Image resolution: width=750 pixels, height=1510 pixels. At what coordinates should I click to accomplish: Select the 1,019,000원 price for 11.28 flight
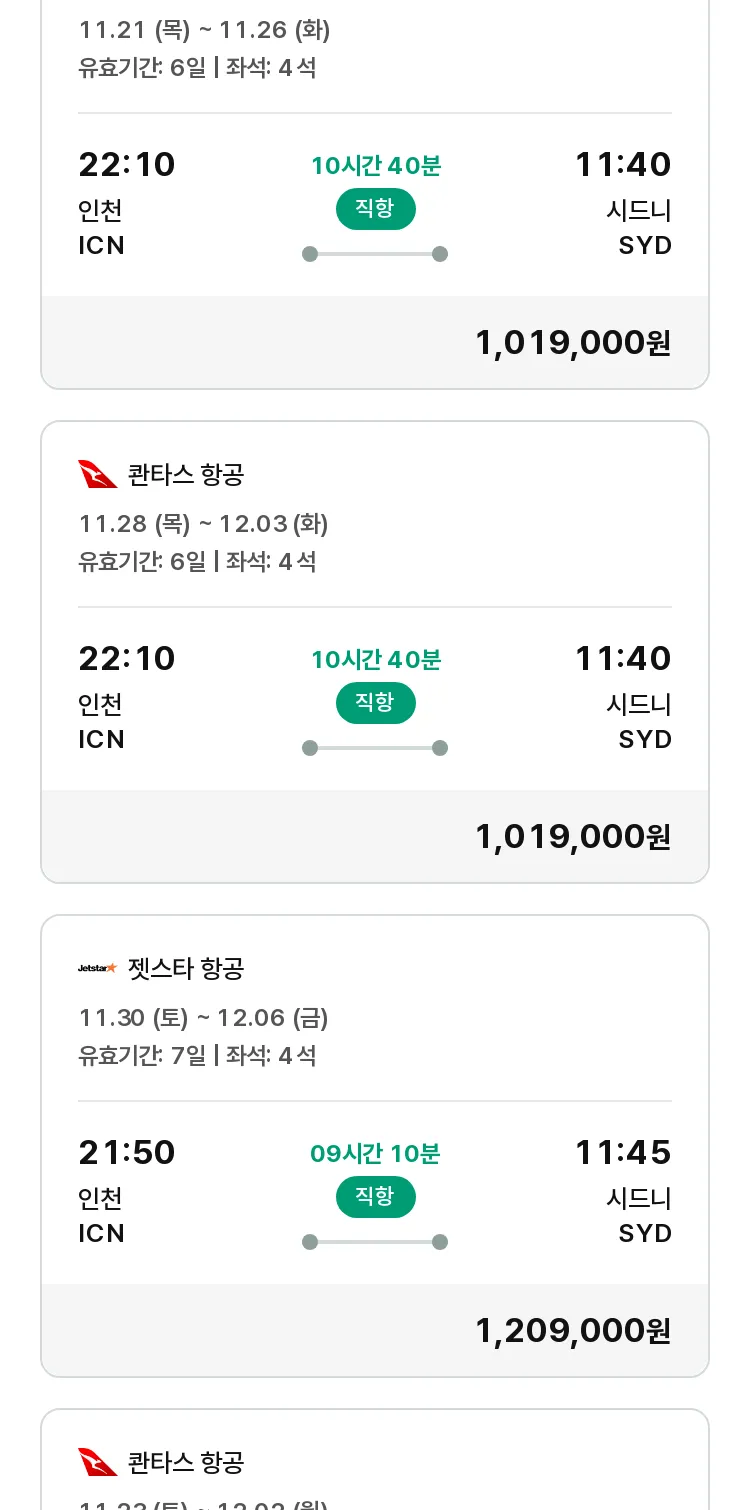pyautogui.click(x=572, y=837)
